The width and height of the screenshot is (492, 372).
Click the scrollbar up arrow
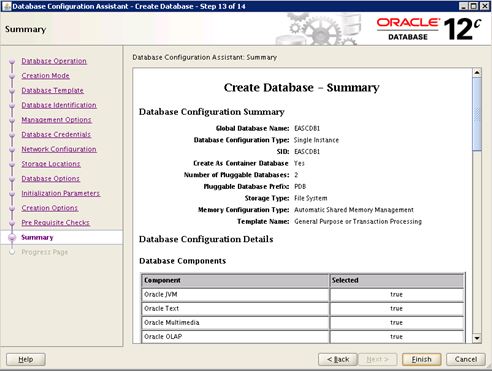point(477,73)
